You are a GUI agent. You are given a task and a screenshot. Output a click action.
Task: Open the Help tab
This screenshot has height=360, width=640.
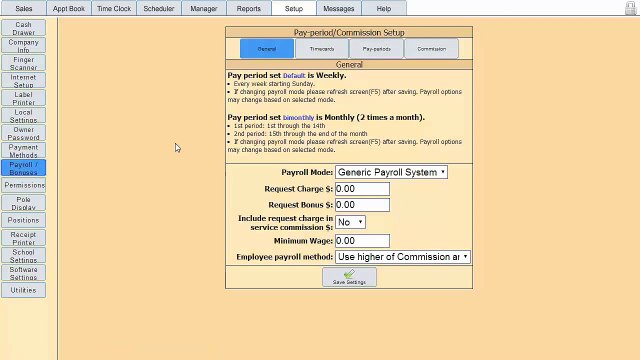pyautogui.click(x=384, y=8)
